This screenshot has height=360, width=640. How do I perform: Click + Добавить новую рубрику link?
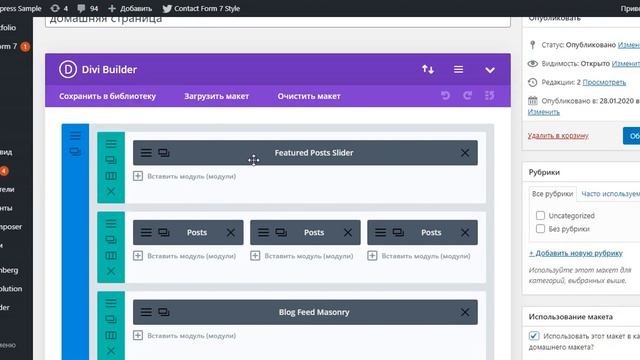(576, 253)
